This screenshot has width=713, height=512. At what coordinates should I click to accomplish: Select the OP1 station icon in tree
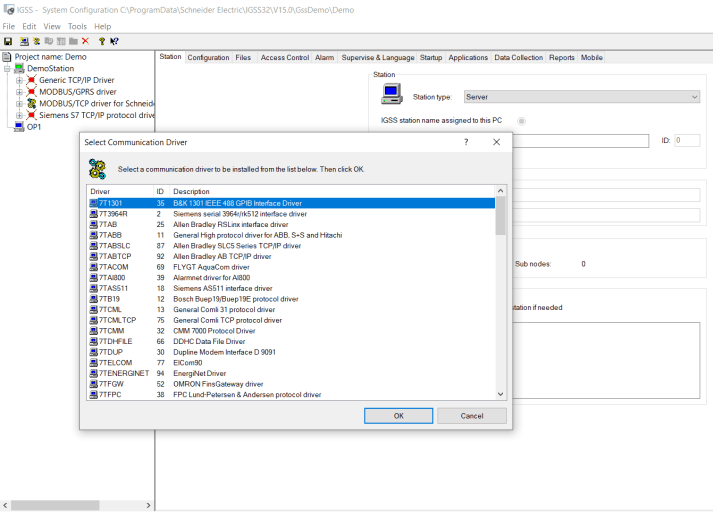(19, 127)
